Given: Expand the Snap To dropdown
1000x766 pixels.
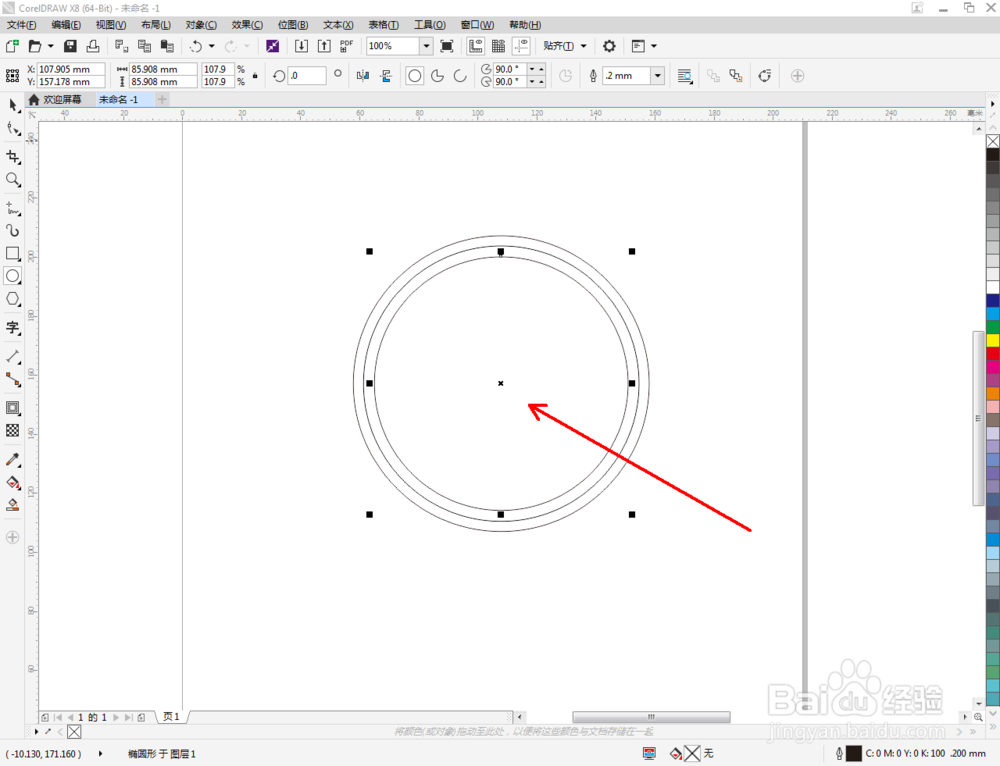Looking at the screenshot, I should (x=583, y=46).
